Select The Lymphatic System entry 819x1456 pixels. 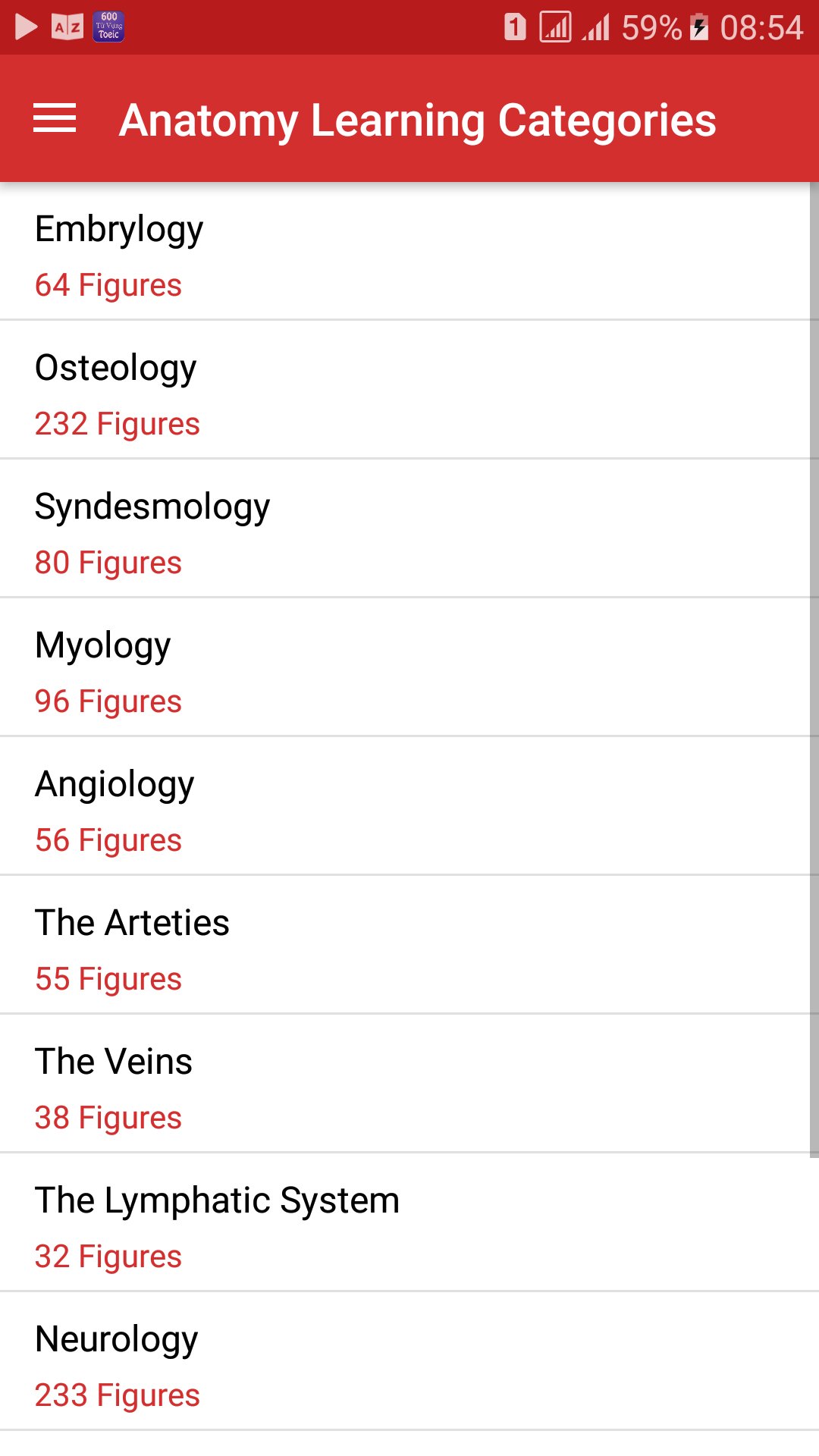click(x=409, y=1222)
